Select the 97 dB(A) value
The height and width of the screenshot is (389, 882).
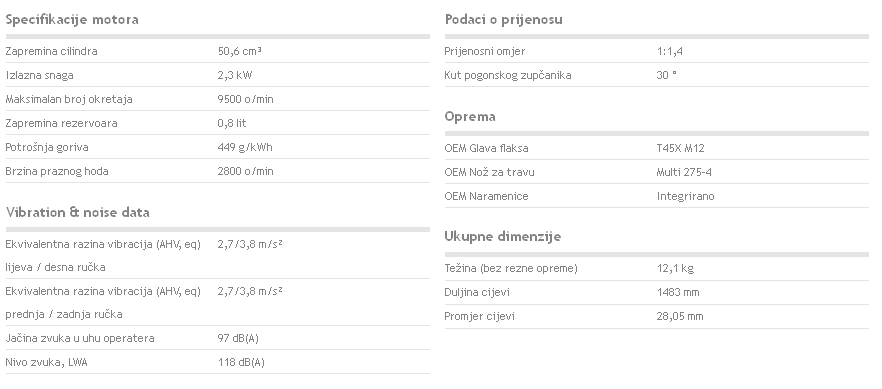coord(238,338)
